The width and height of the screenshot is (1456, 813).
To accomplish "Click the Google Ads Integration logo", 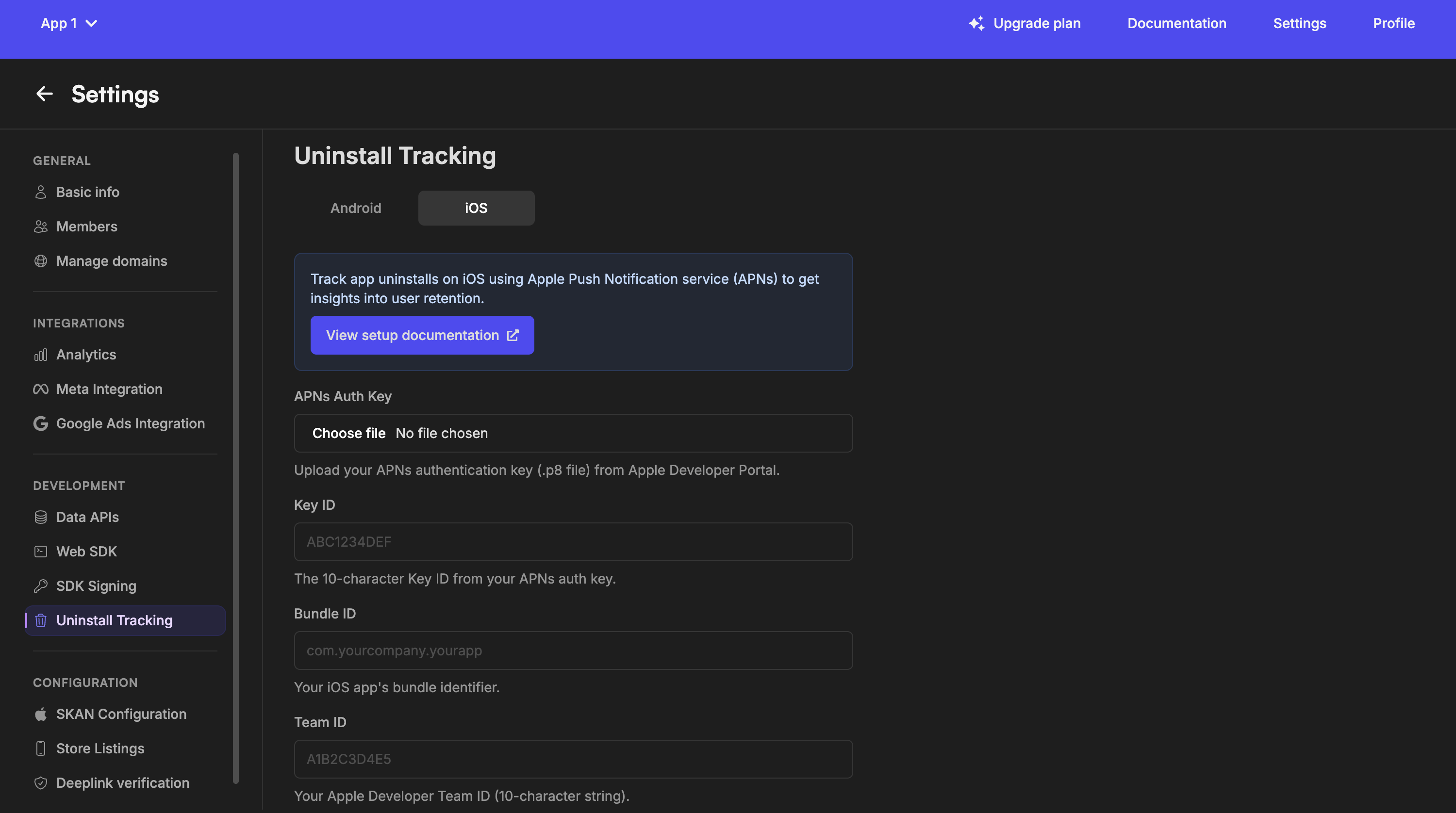I will pos(40,423).
